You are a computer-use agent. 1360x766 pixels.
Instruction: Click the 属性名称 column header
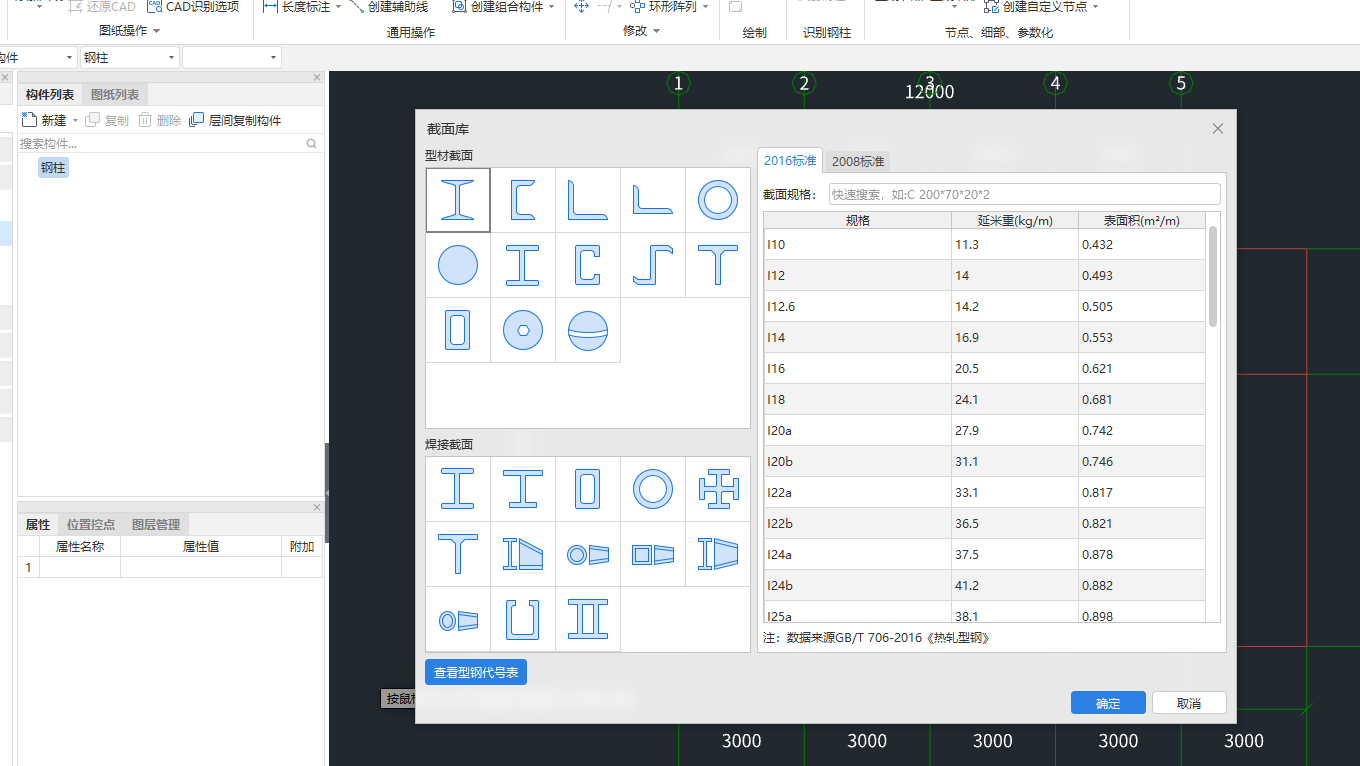coord(80,547)
